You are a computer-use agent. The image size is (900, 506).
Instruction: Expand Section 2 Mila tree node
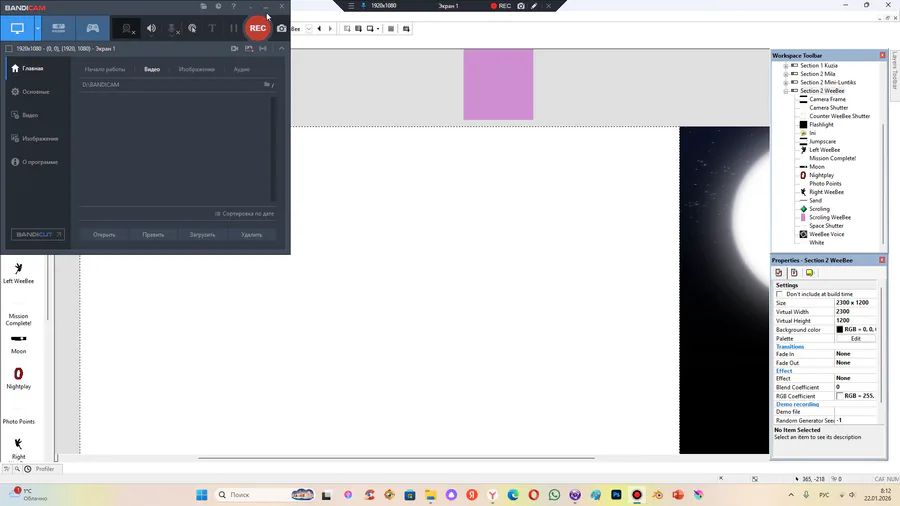coord(786,74)
